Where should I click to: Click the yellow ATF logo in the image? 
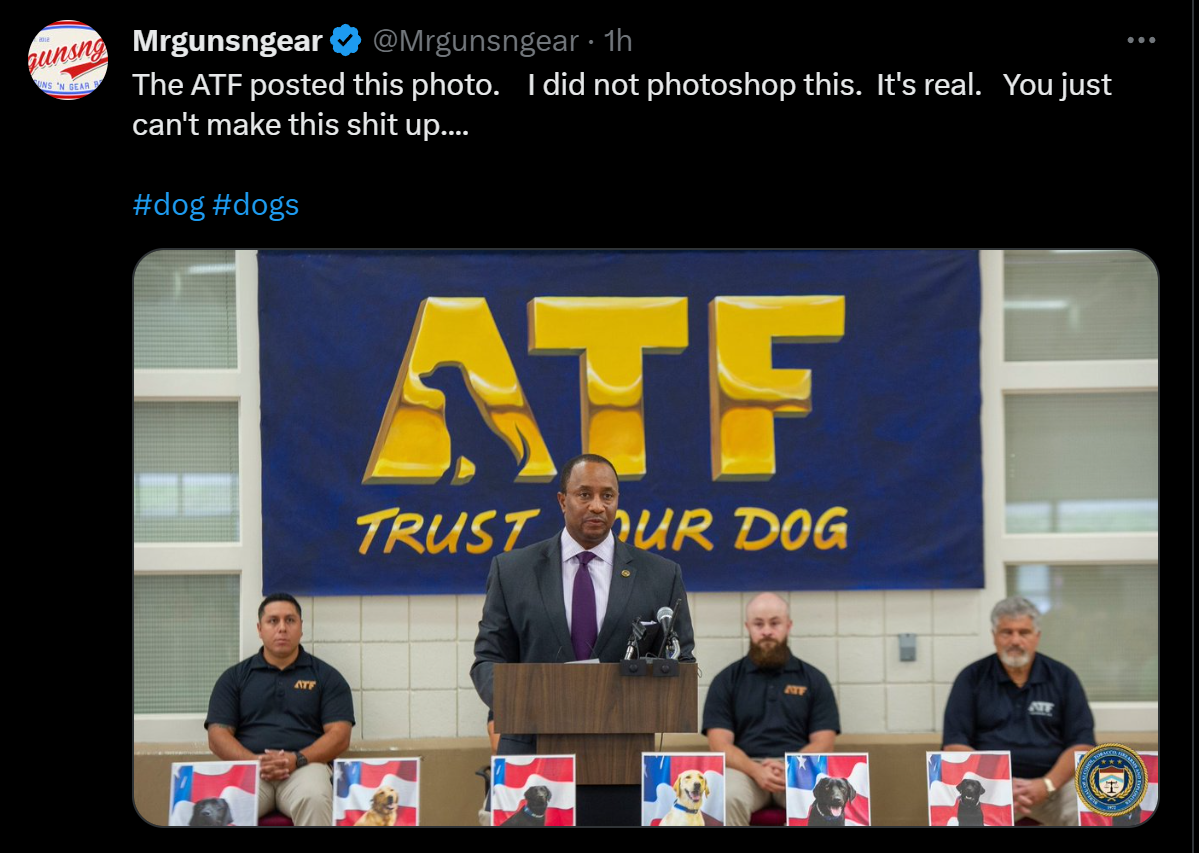(604, 389)
